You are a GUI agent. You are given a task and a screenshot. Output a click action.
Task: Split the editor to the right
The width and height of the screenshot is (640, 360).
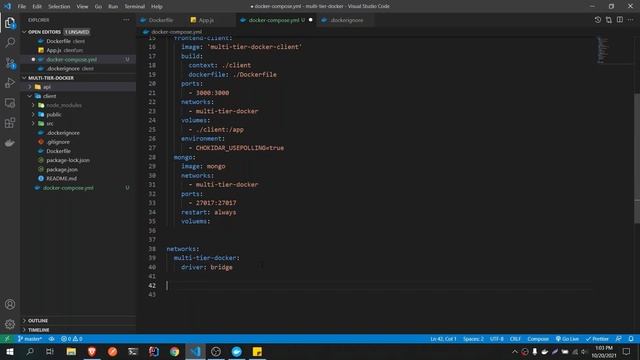[620, 20]
